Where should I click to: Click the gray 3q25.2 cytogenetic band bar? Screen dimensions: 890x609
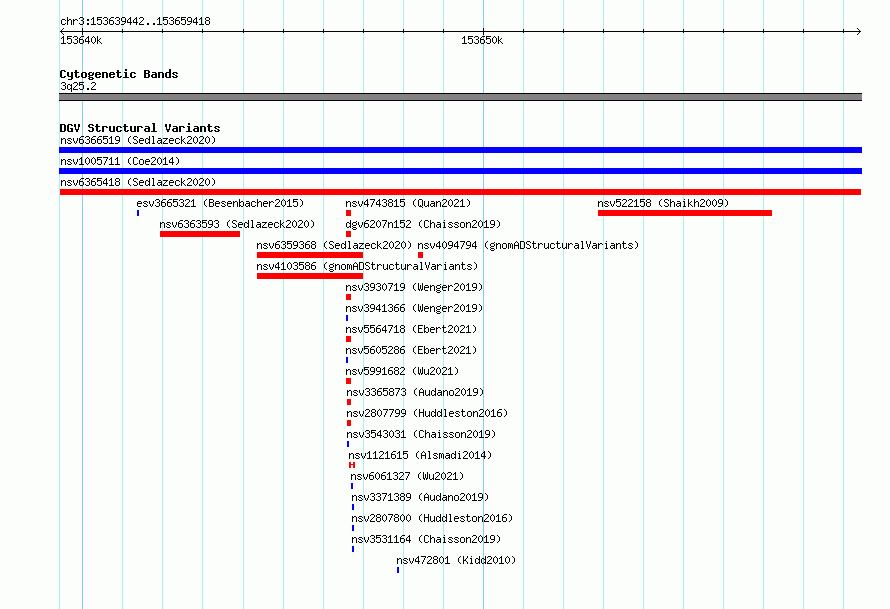coord(460,97)
